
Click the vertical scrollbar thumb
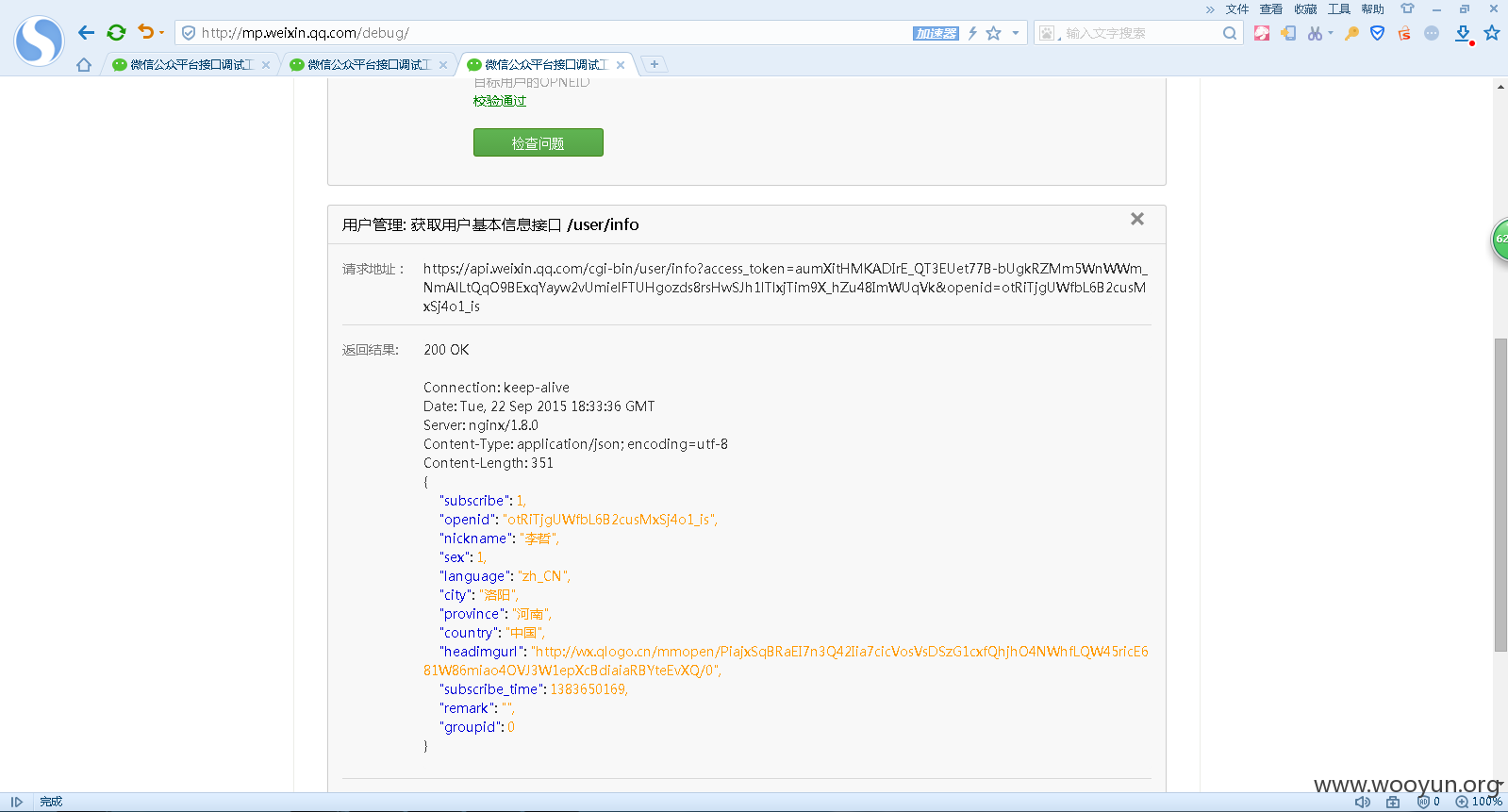point(1500,494)
